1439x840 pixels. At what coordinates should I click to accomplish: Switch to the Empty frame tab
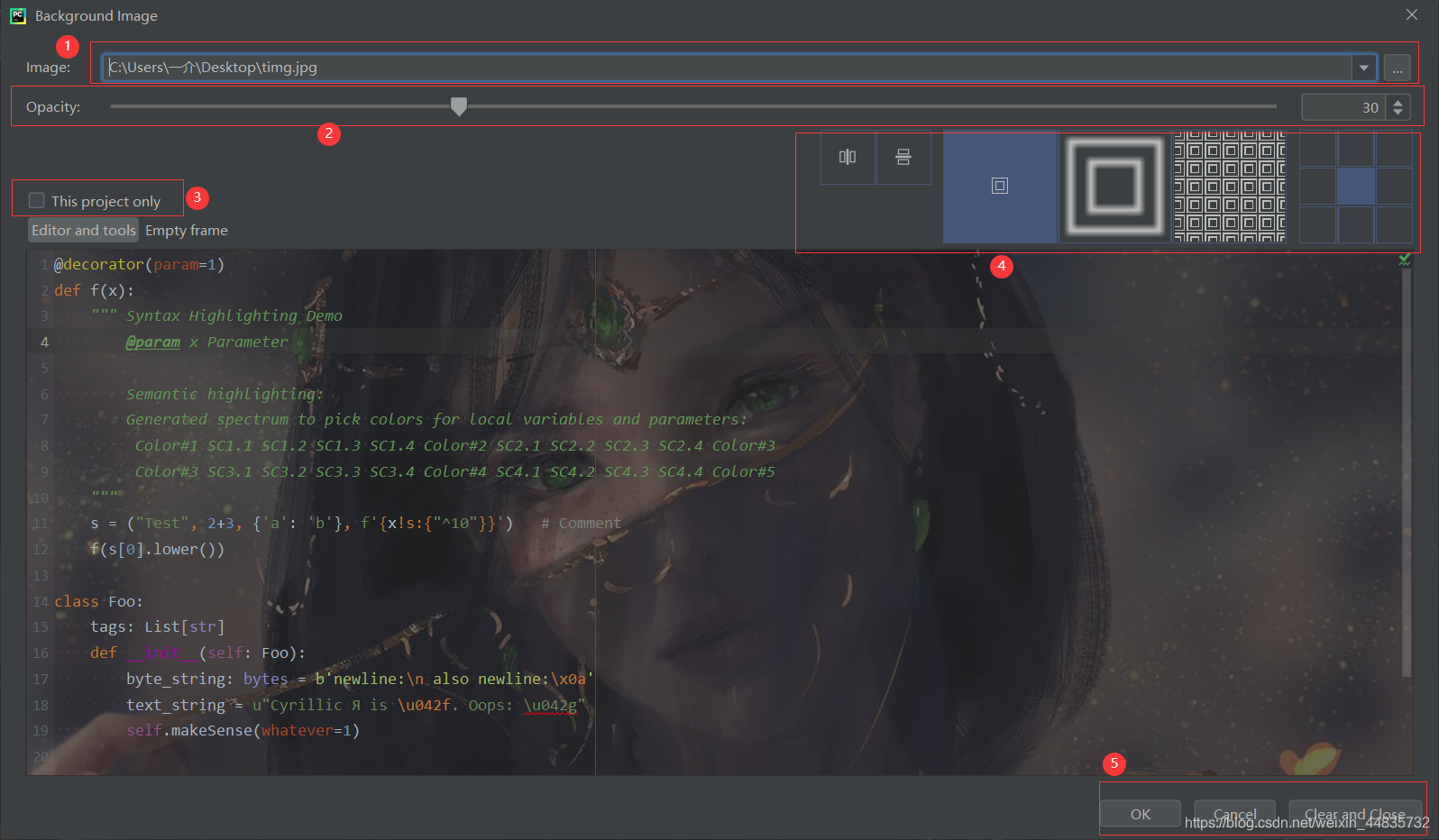click(187, 230)
